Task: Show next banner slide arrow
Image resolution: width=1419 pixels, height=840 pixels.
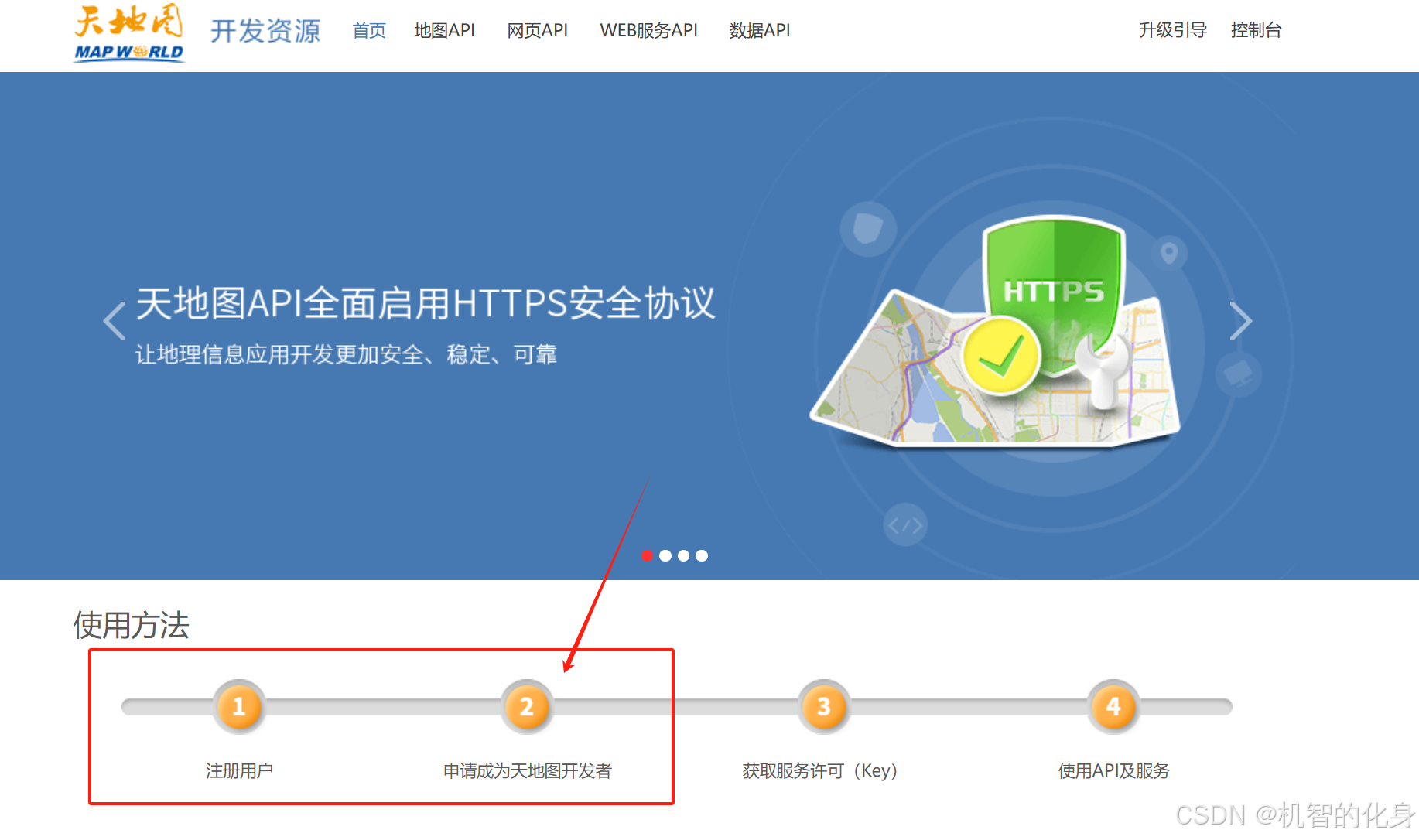Action: pyautogui.click(x=1240, y=320)
